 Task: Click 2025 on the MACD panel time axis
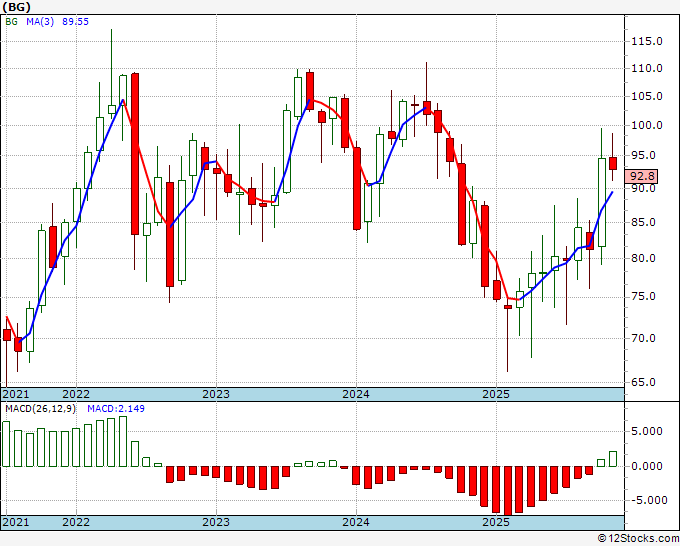point(496,522)
